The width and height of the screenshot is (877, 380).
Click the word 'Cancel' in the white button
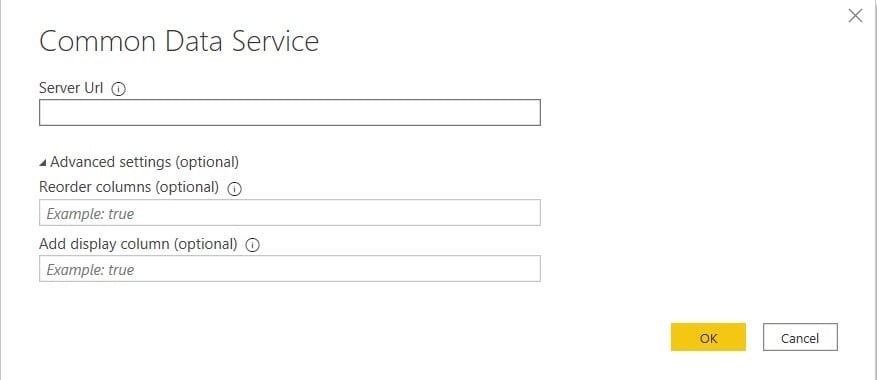click(x=800, y=338)
